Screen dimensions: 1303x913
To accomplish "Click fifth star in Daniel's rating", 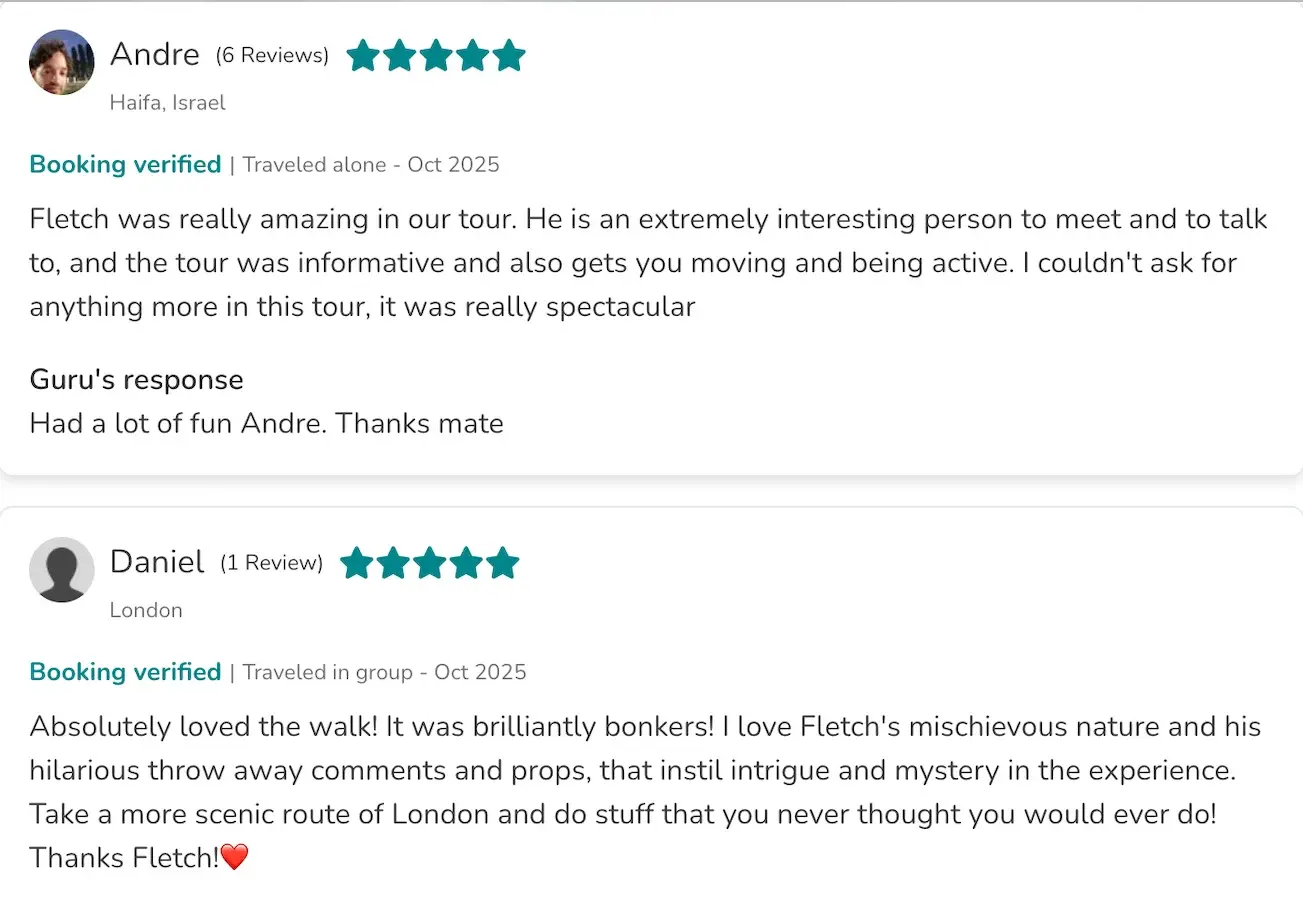I will tap(502, 564).
